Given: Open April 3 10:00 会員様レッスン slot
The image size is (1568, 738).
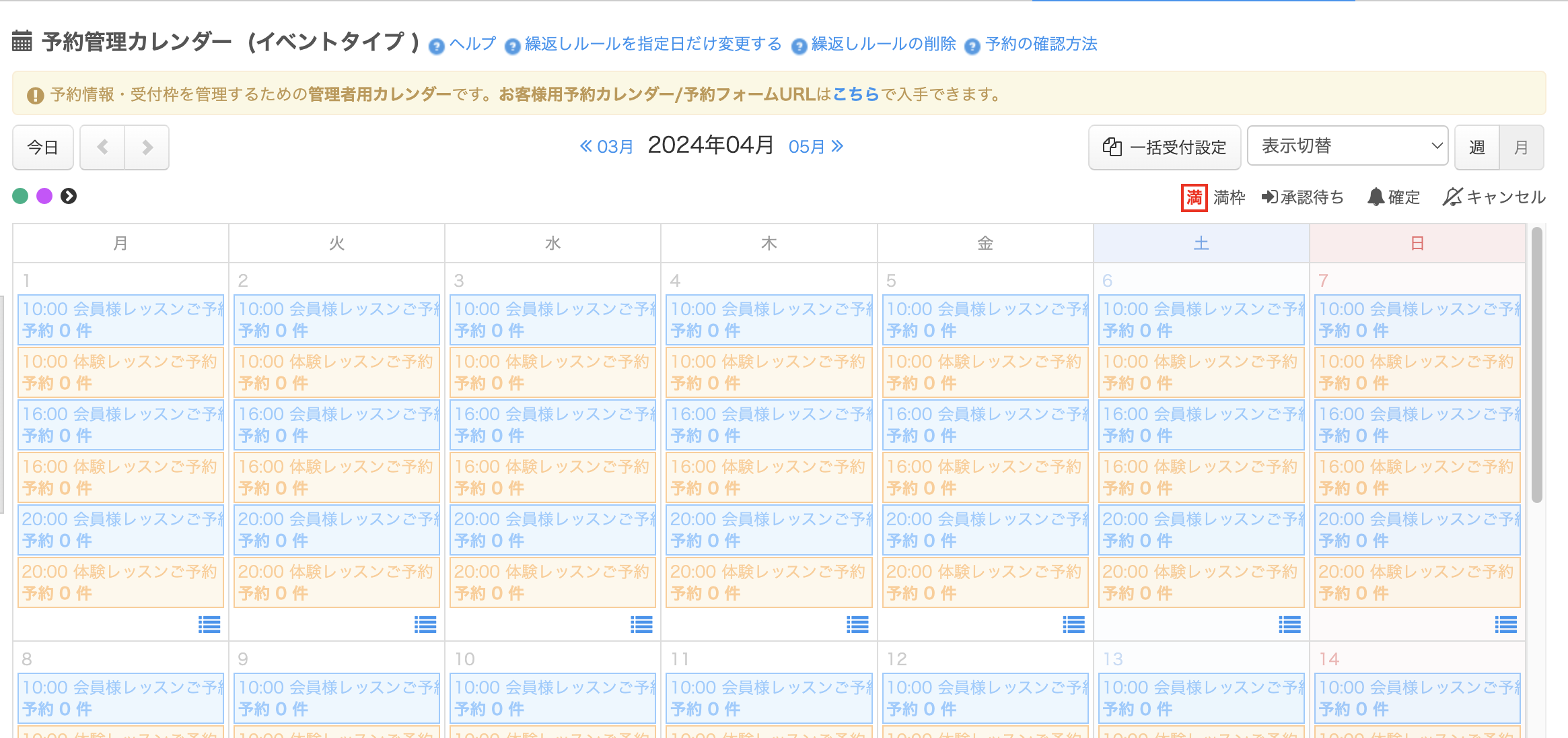Looking at the screenshot, I should click(x=553, y=319).
